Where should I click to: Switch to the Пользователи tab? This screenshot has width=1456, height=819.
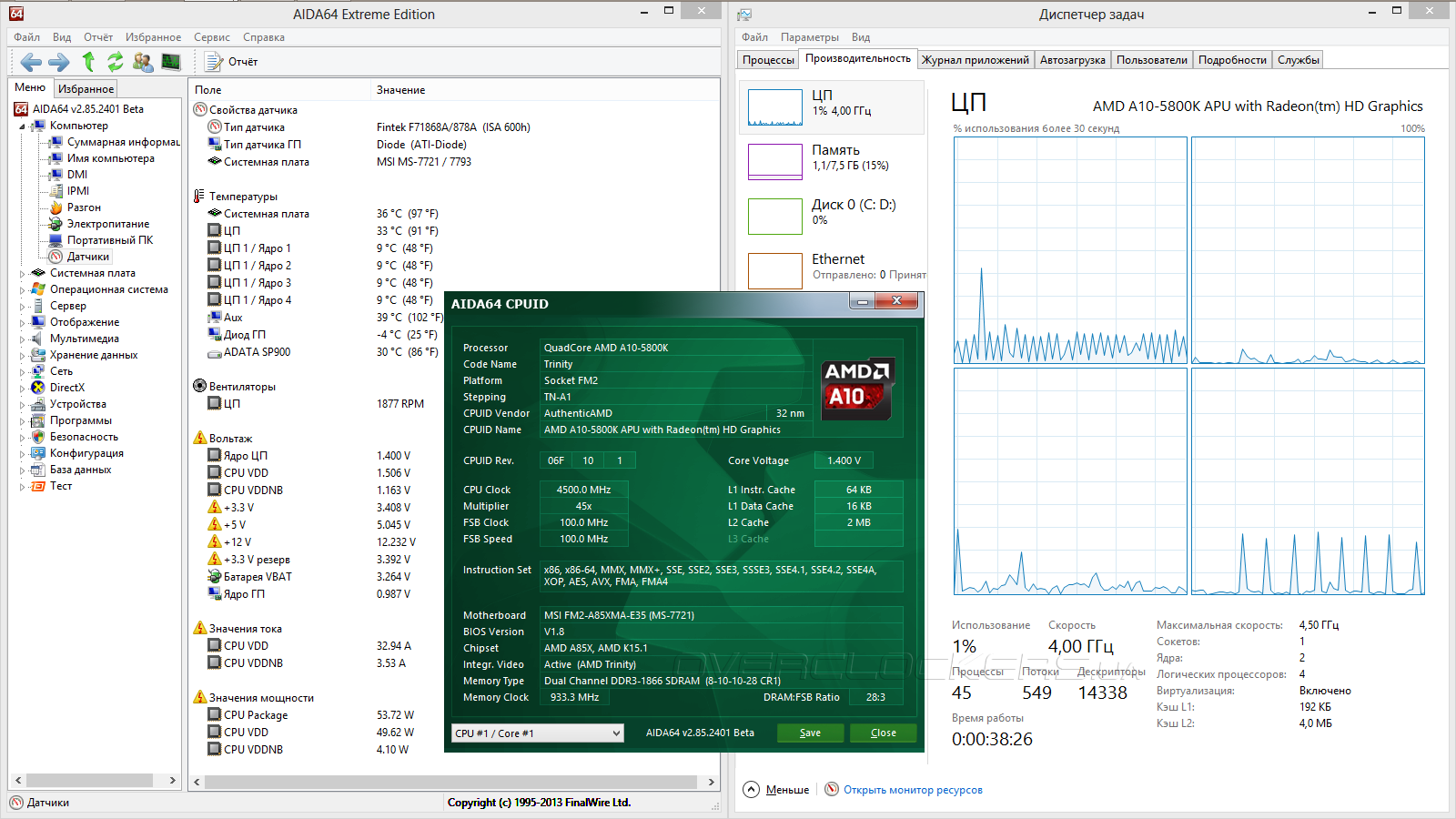point(1152,60)
